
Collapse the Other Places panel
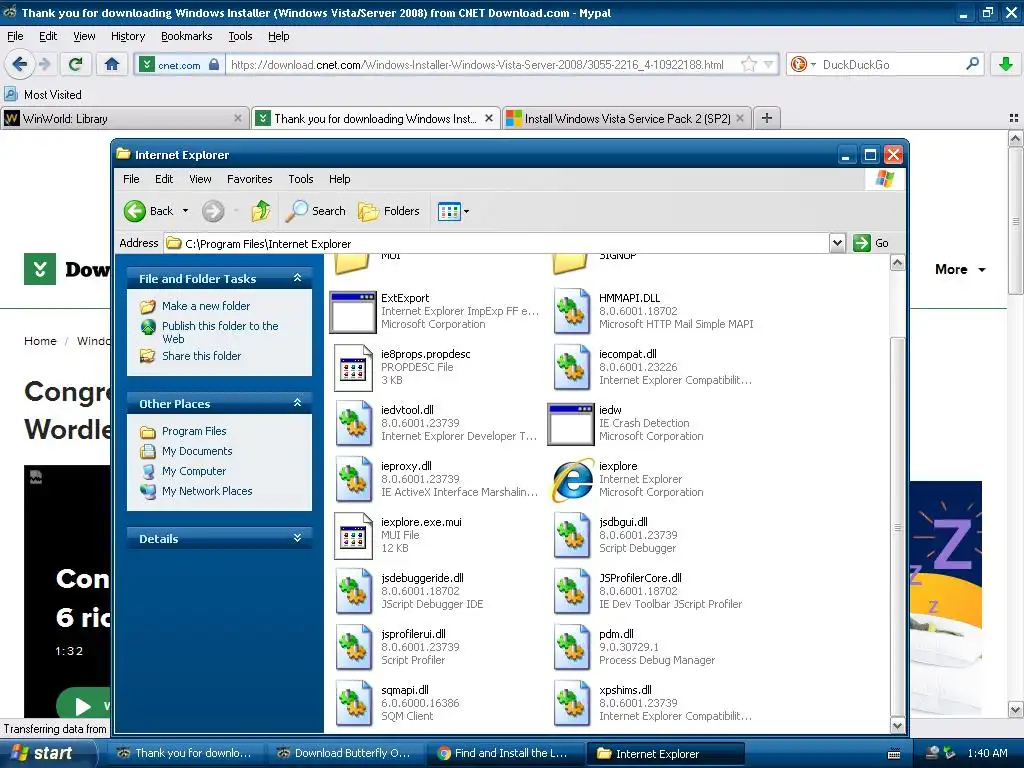[297, 403]
